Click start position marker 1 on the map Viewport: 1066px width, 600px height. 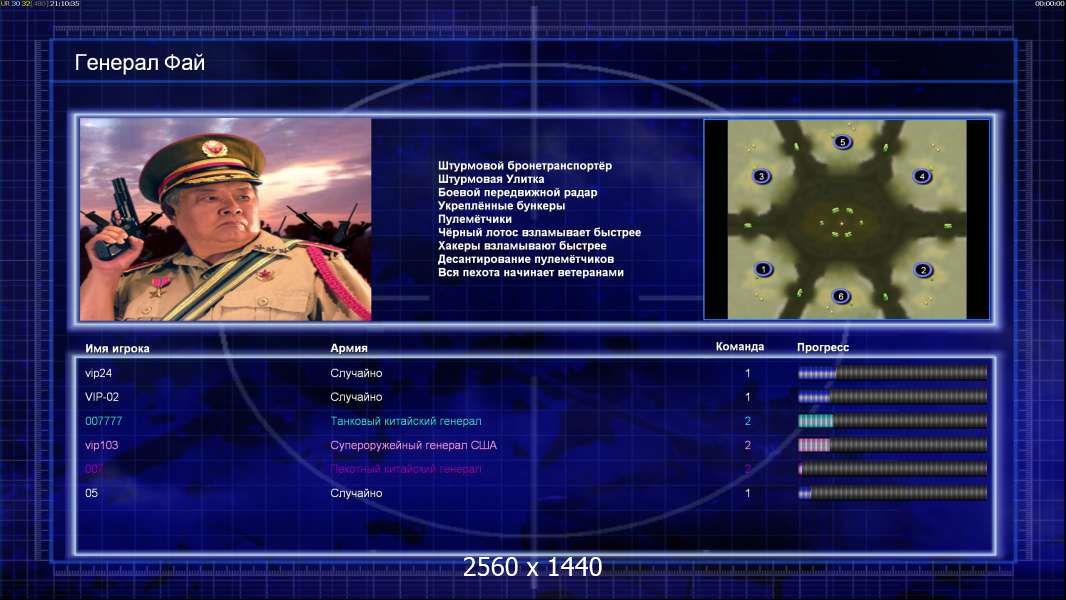[x=763, y=269]
